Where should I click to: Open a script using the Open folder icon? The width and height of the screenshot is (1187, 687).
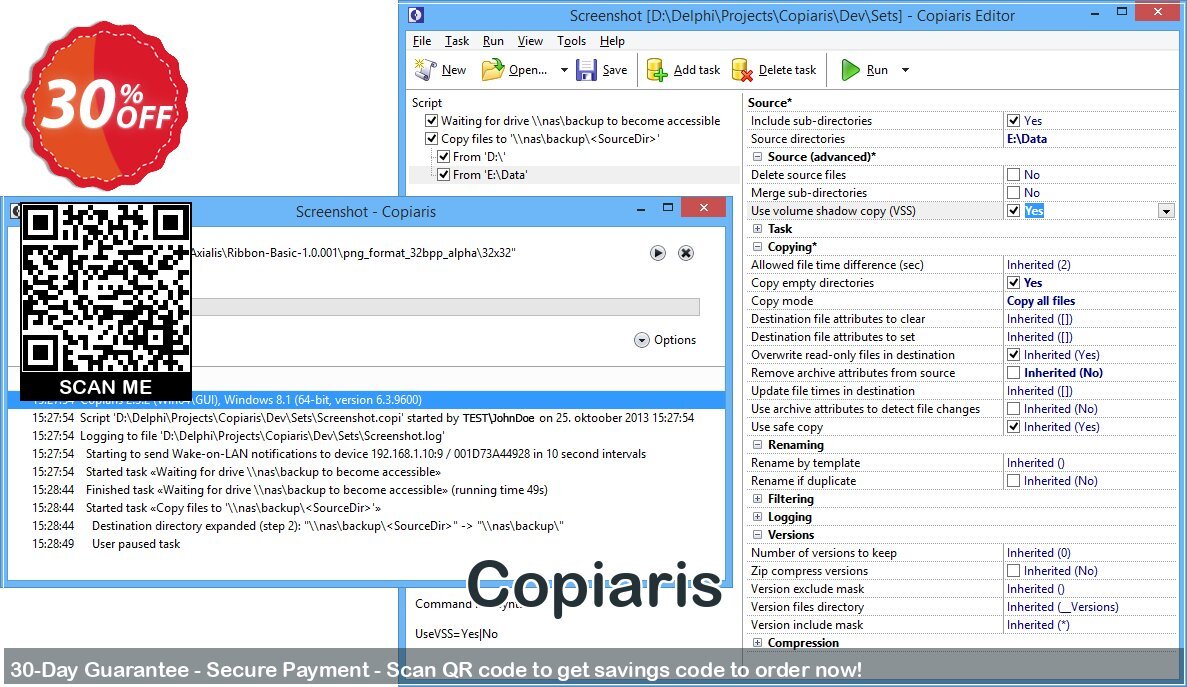tap(493, 70)
